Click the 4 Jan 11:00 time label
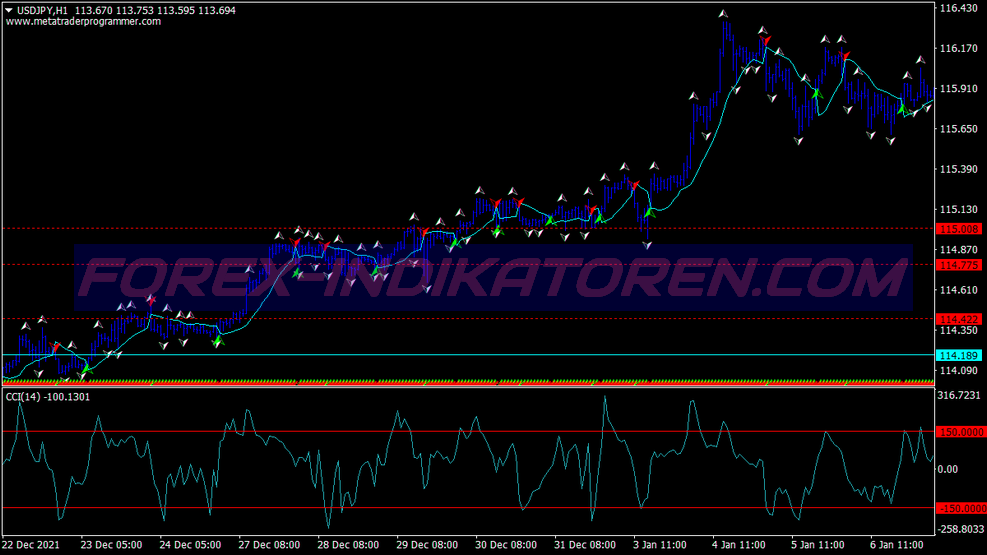987x555 pixels. (739, 545)
